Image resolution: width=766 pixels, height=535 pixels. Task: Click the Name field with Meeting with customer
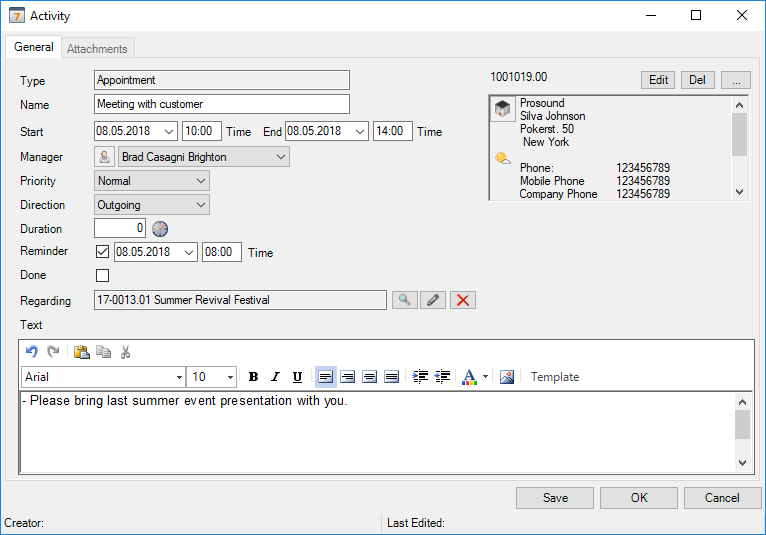point(221,104)
